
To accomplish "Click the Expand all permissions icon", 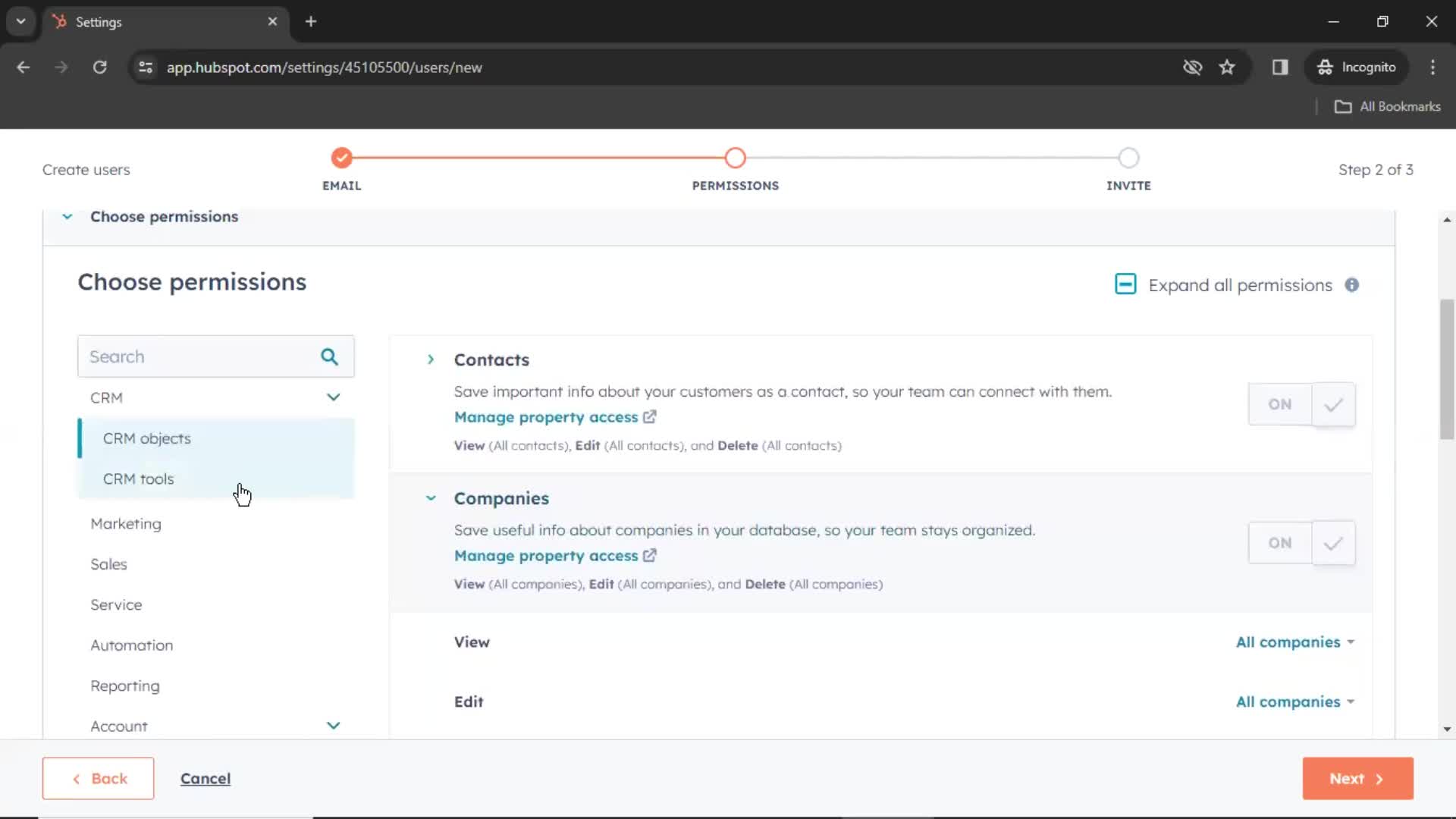I will coord(1125,285).
